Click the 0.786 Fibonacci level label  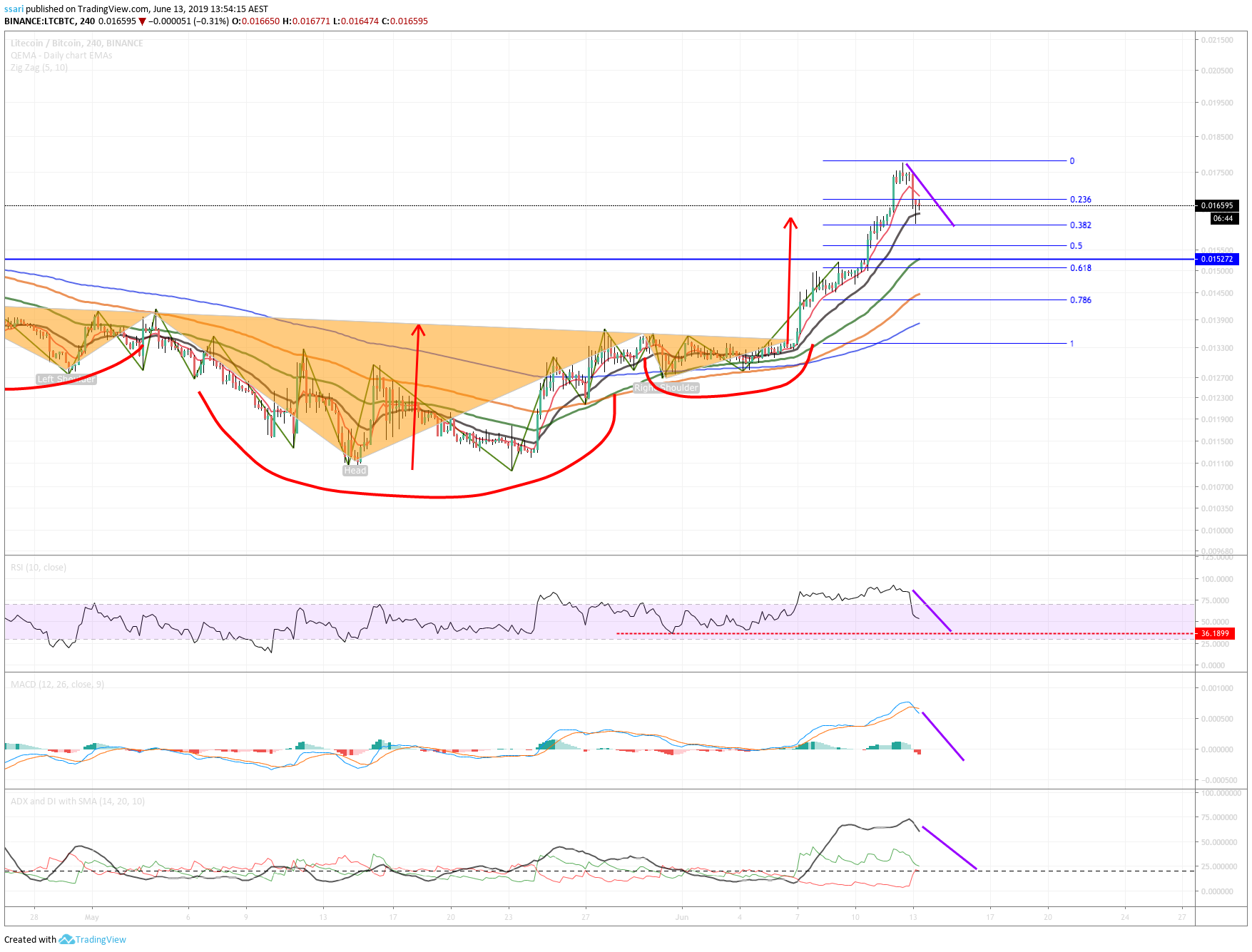click(1080, 300)
